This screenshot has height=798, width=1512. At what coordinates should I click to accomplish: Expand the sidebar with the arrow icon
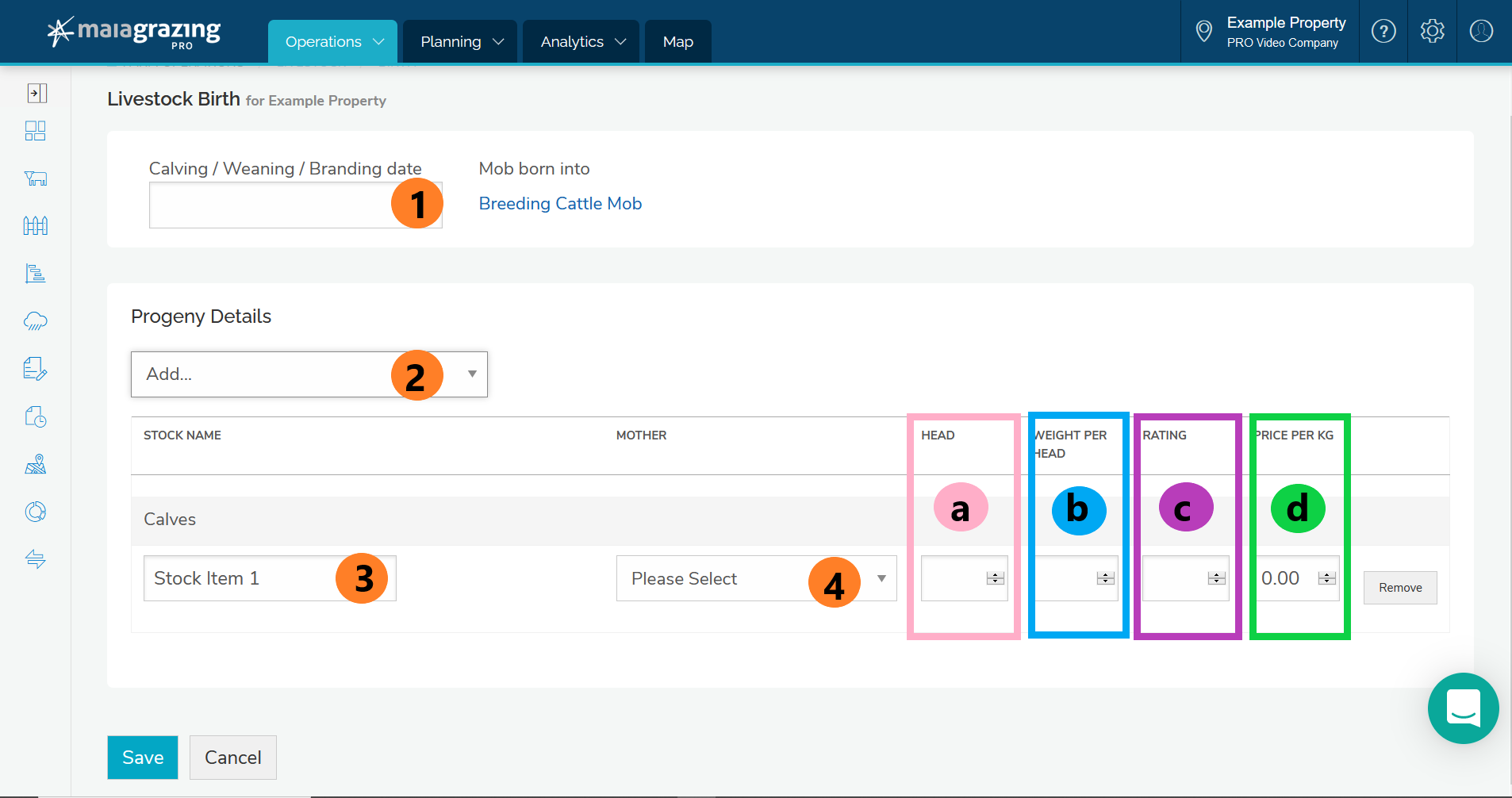coord(36,93)
